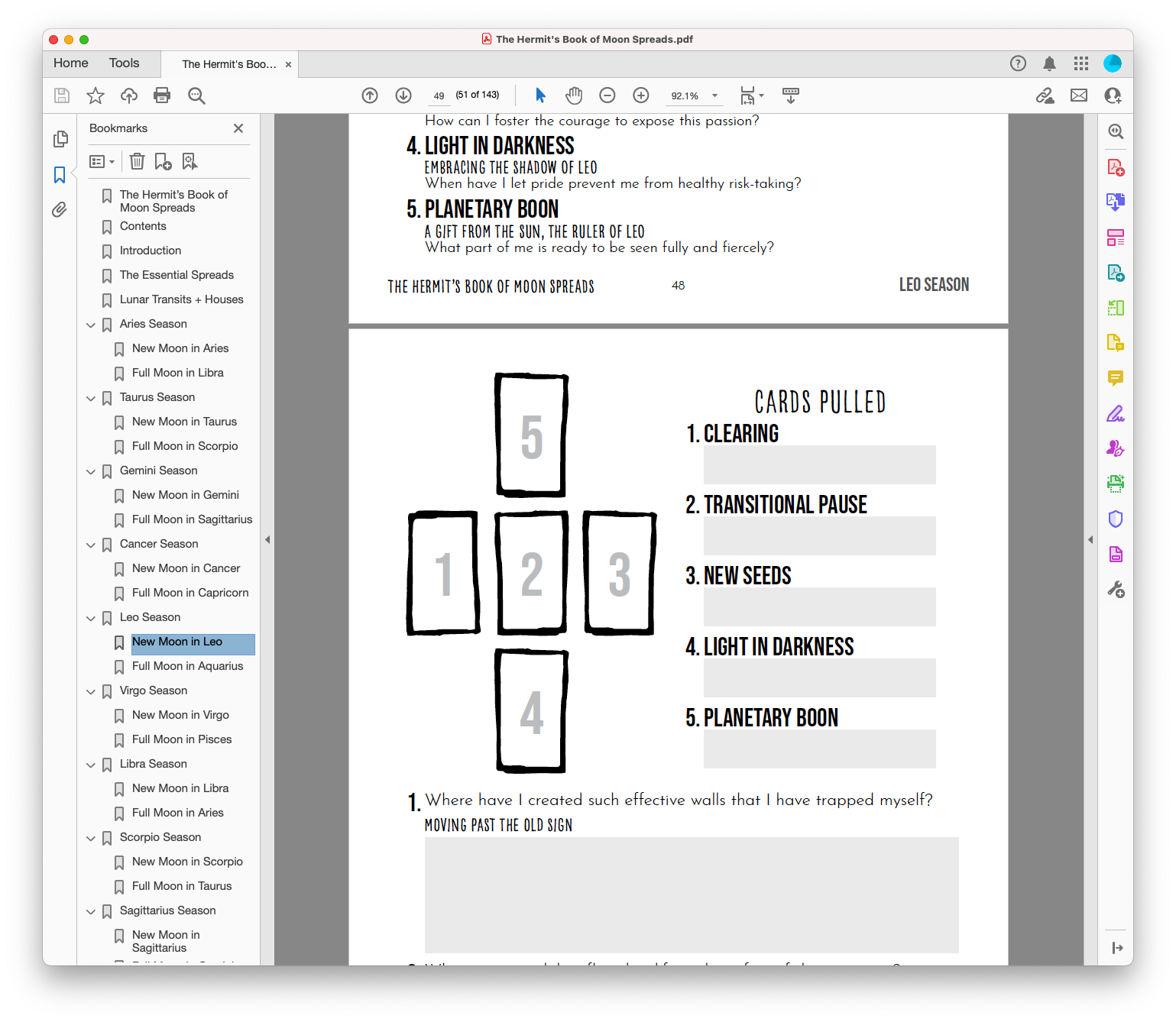The width and height of the screenshot is (1176, 1022).
Task: Open the Protect tool in the right pane
Action: 1115,519
